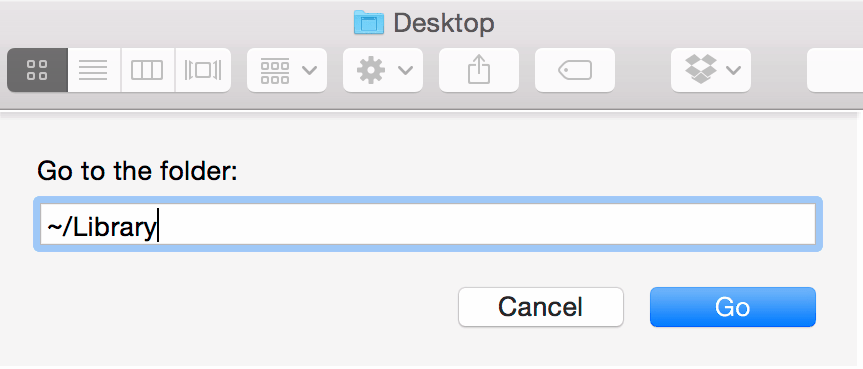Click the Dropbox toolbar icon
863x369 pixels.
[x=701, y=69]
